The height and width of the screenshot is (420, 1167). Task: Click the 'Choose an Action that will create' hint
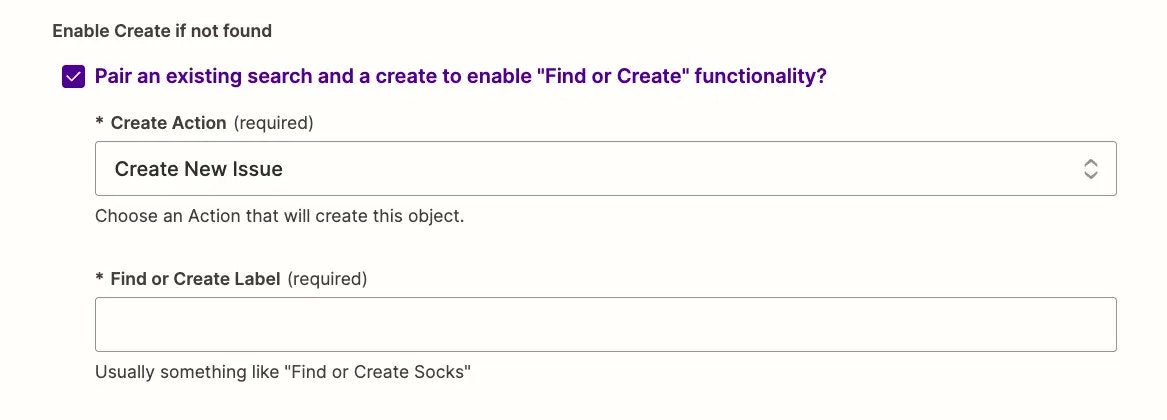pyautogui.click(x=280, y=217)
